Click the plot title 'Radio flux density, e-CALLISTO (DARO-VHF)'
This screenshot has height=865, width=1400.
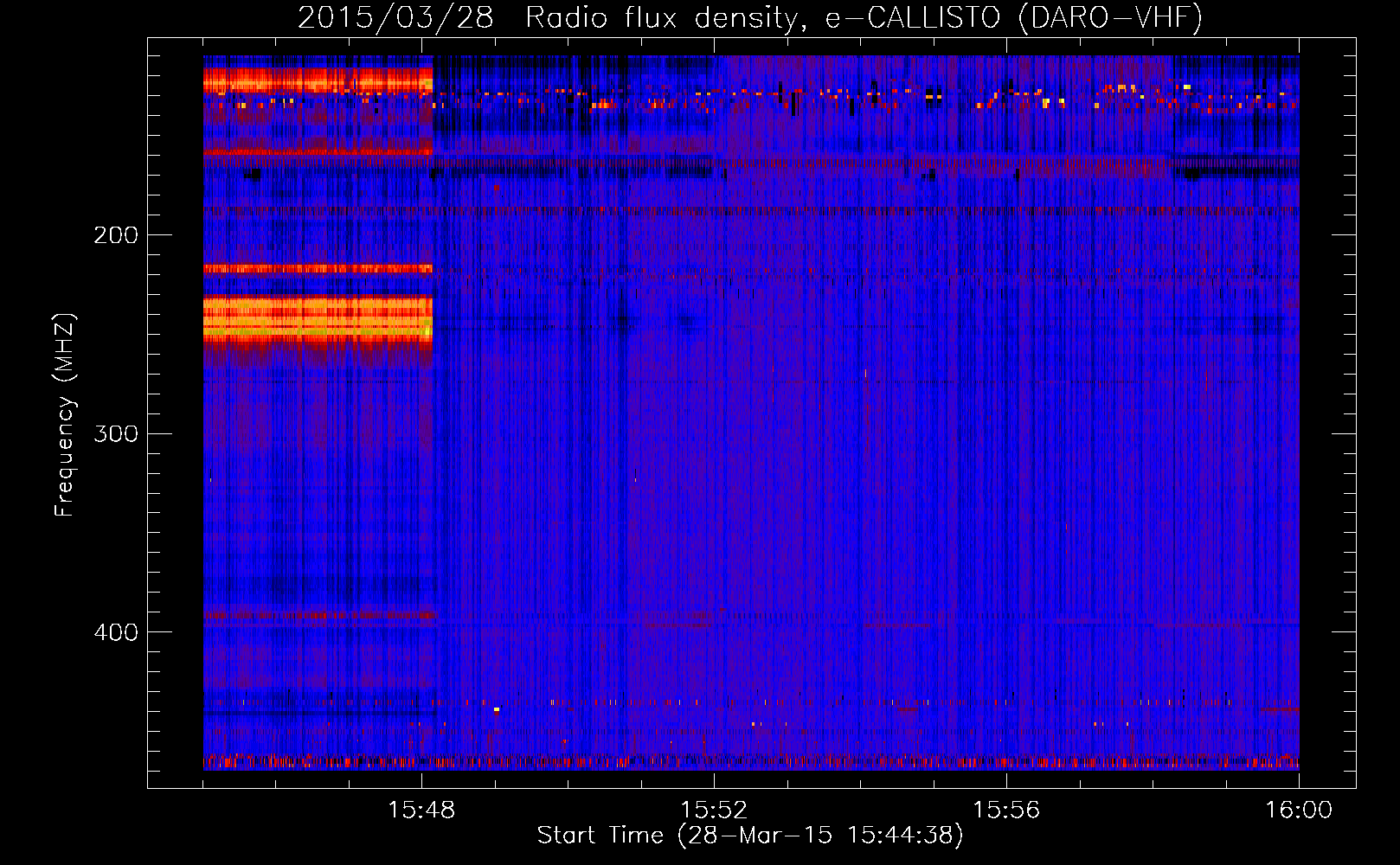point(864,18)
